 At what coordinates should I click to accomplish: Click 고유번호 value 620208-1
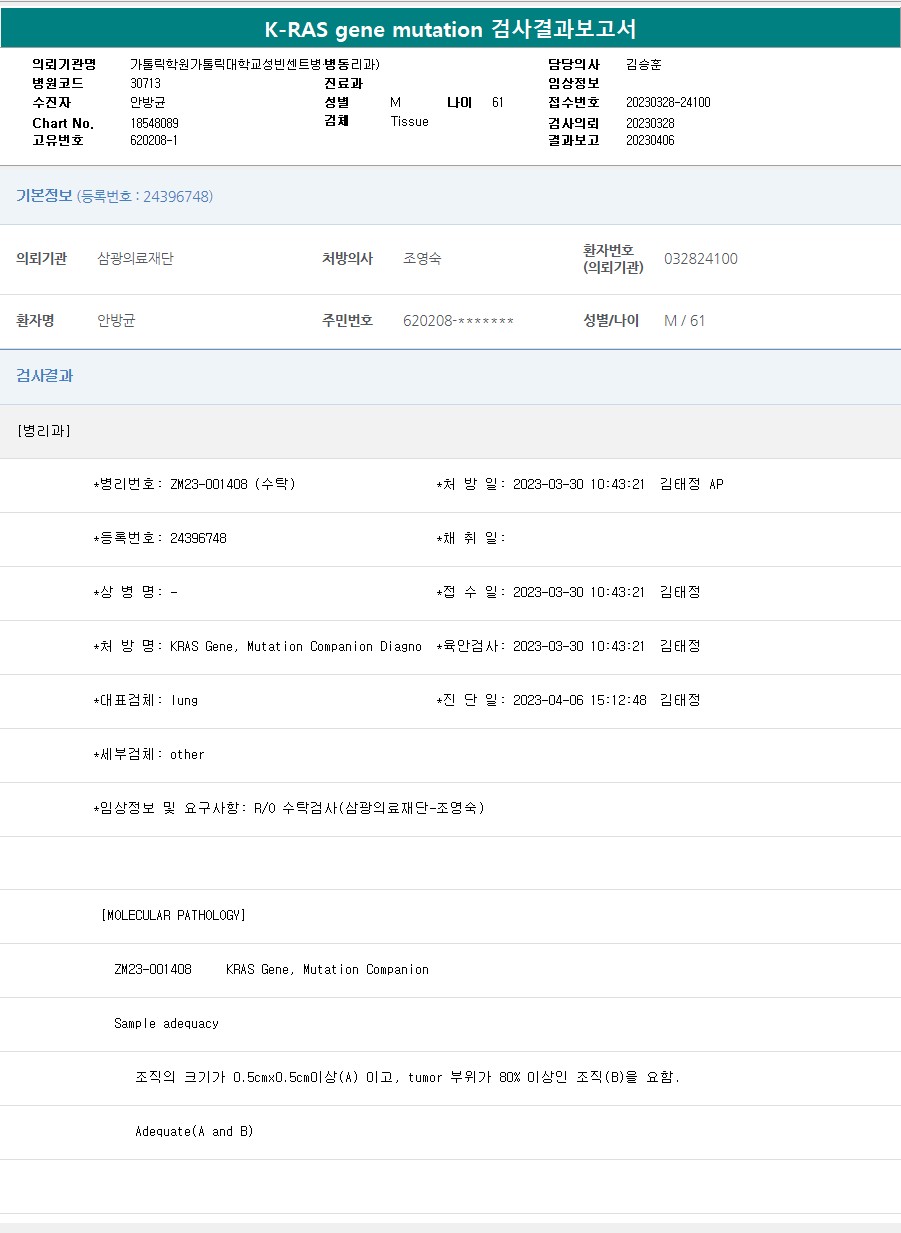[x=154, y=140]
